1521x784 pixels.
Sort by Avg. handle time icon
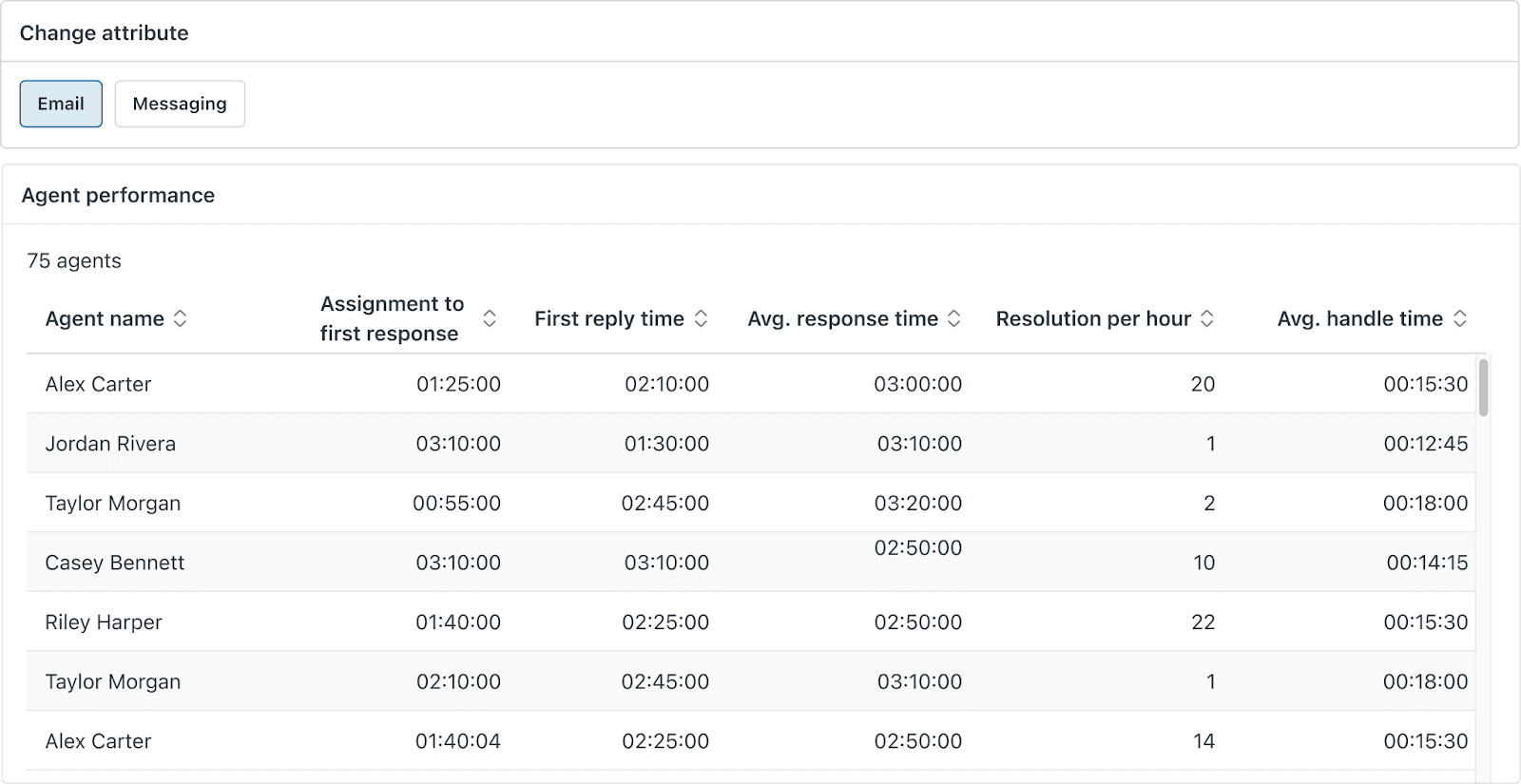tap(1459, 319)
